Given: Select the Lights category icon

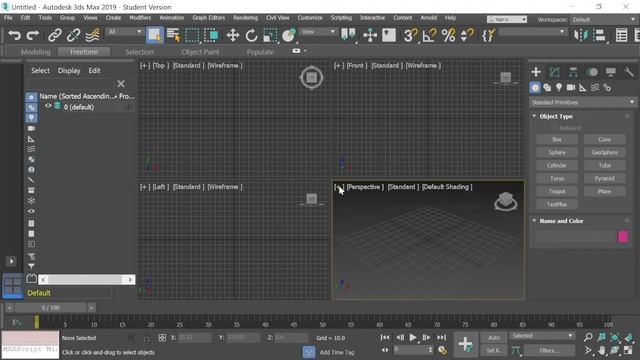Looking at the screenshot, I should pos(559,88).
